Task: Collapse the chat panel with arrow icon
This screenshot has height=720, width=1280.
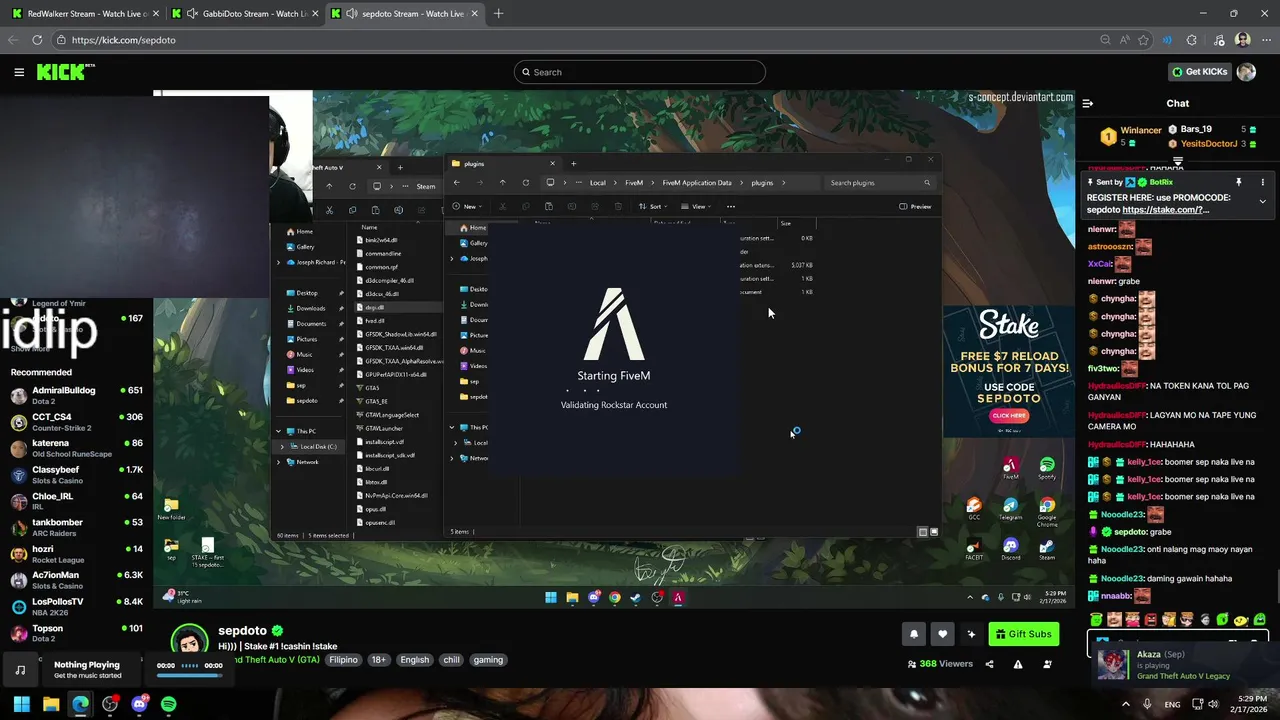Action: [x=1088, y=103]
